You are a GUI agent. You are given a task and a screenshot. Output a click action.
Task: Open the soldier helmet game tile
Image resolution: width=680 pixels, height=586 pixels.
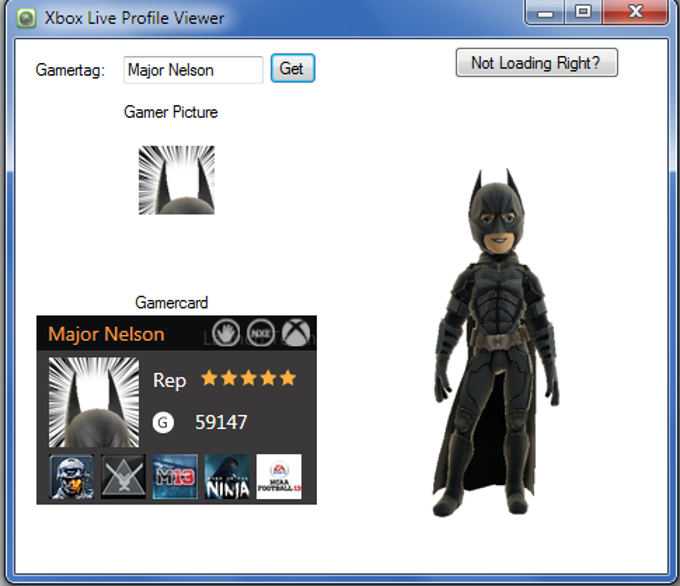[x=72, y=477]
